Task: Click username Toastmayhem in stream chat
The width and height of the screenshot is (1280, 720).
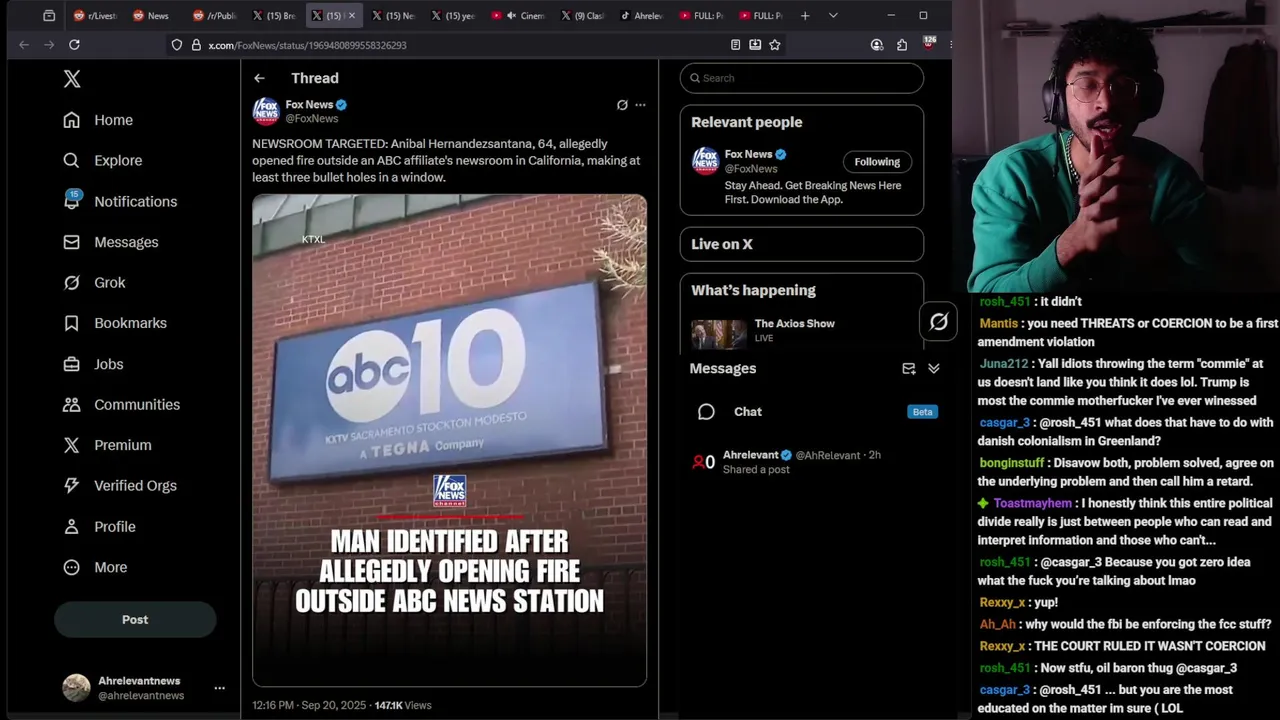Action: click(x=1032, y=503)
